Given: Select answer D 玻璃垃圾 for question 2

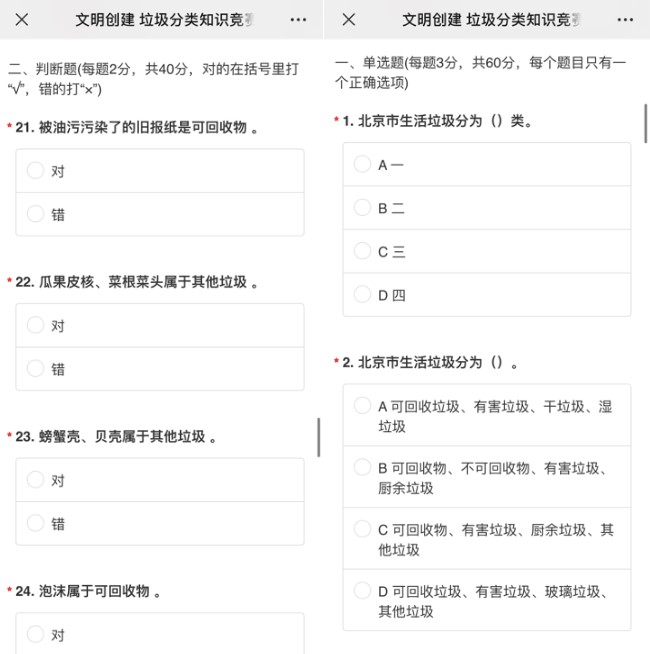Looking at the screenshot, I should 362,591.
